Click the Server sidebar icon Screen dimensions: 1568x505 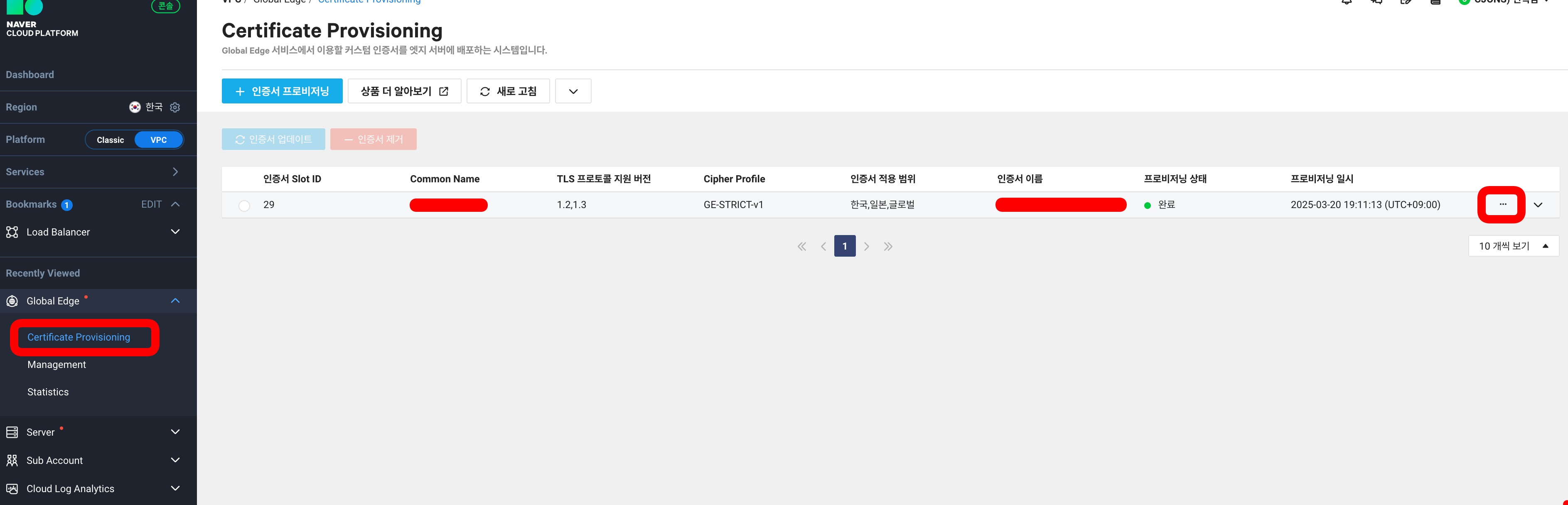pos(12,432)
